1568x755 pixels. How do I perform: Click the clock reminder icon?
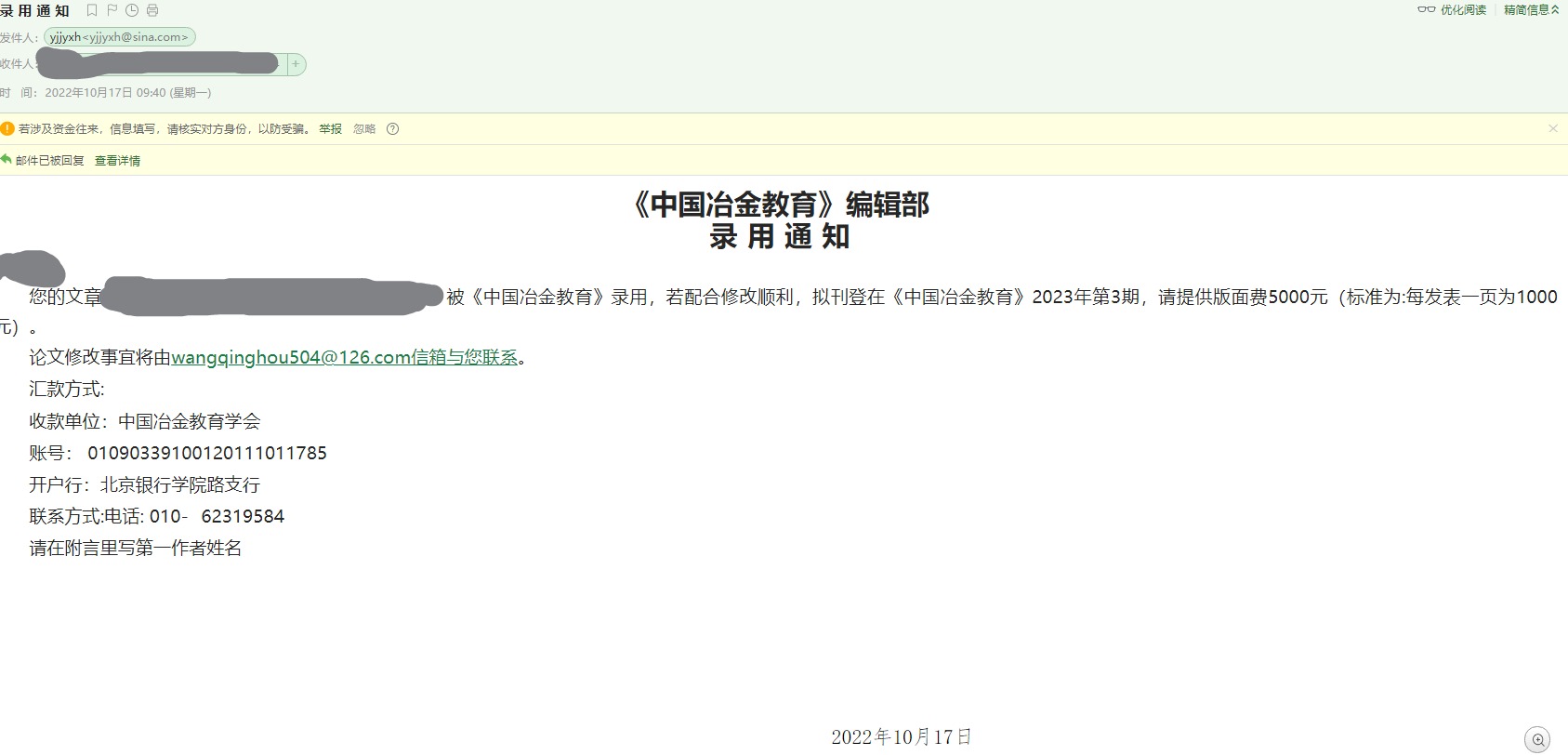point(132,10)
